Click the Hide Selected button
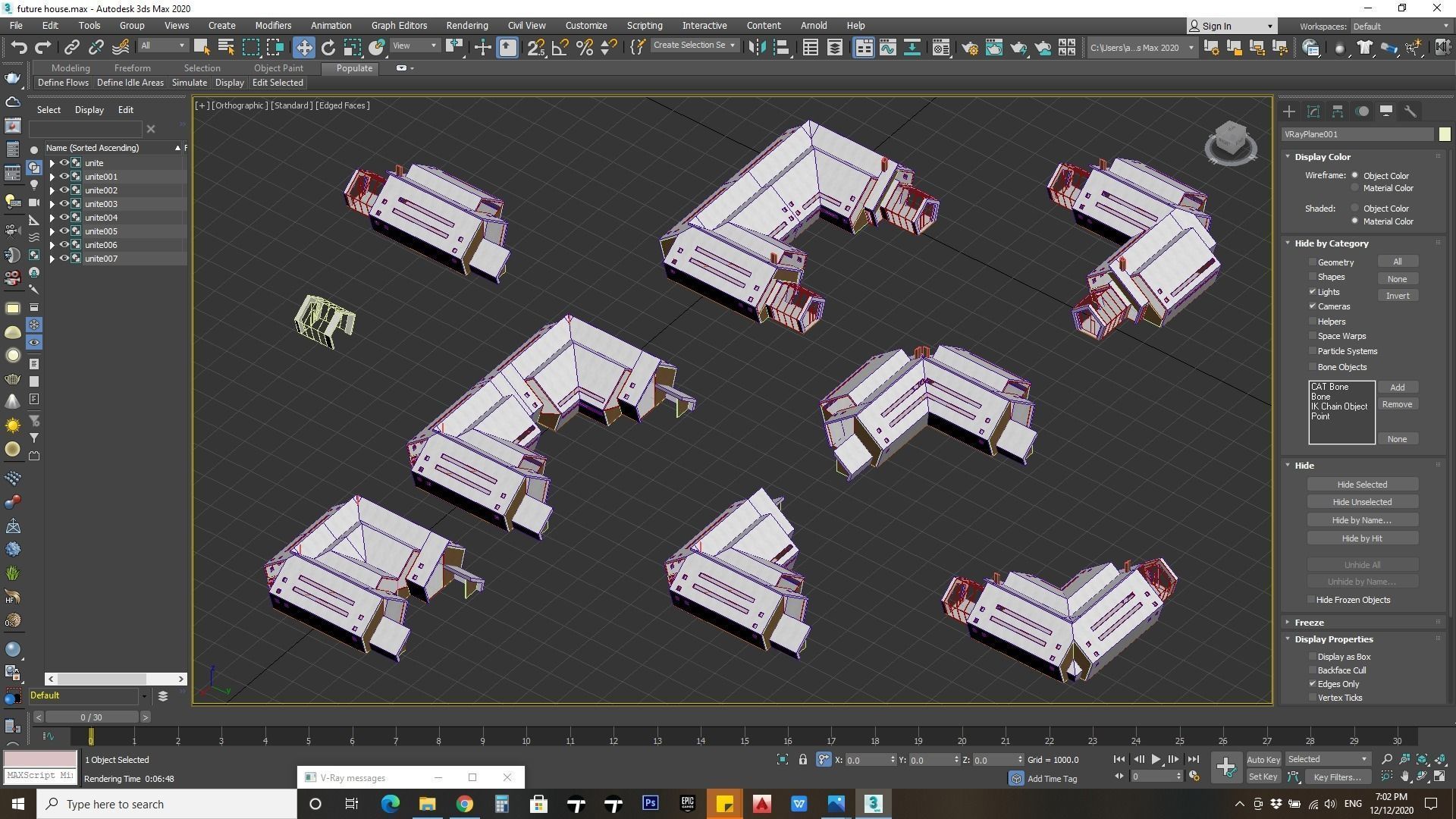The height and width of the screenshot is (819, 1456). (1362, 485)
